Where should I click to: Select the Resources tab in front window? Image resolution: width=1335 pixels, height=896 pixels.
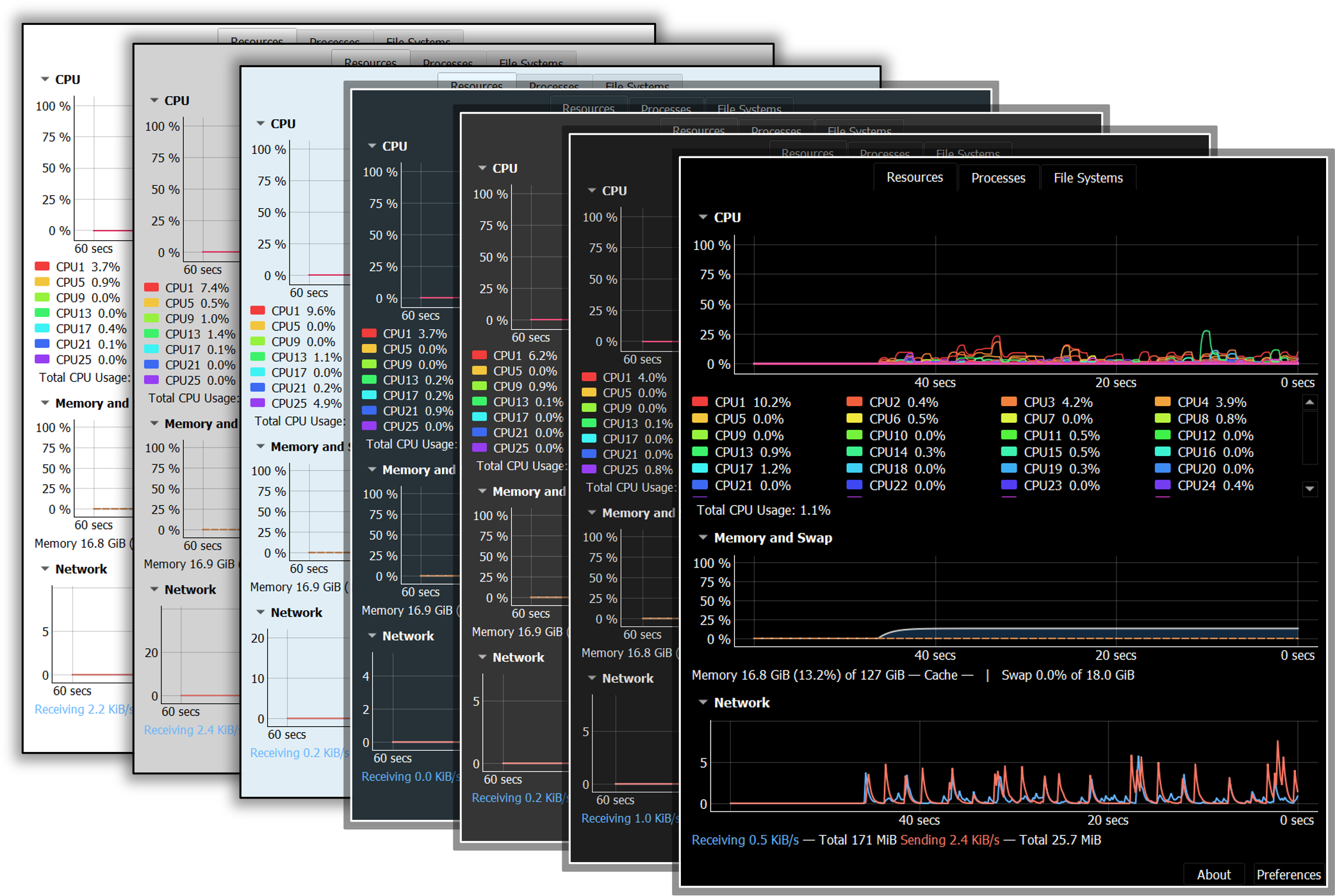pyautogui.click(x=914, y=177)
